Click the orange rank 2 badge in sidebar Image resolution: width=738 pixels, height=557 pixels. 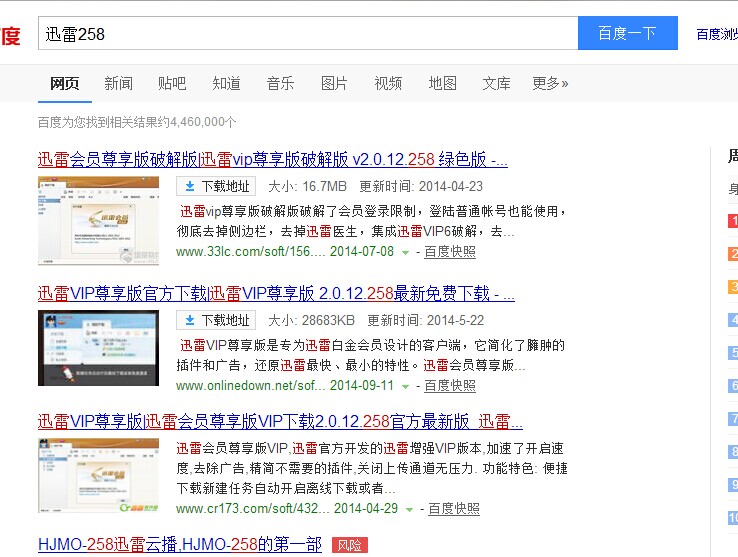[733, 254]
